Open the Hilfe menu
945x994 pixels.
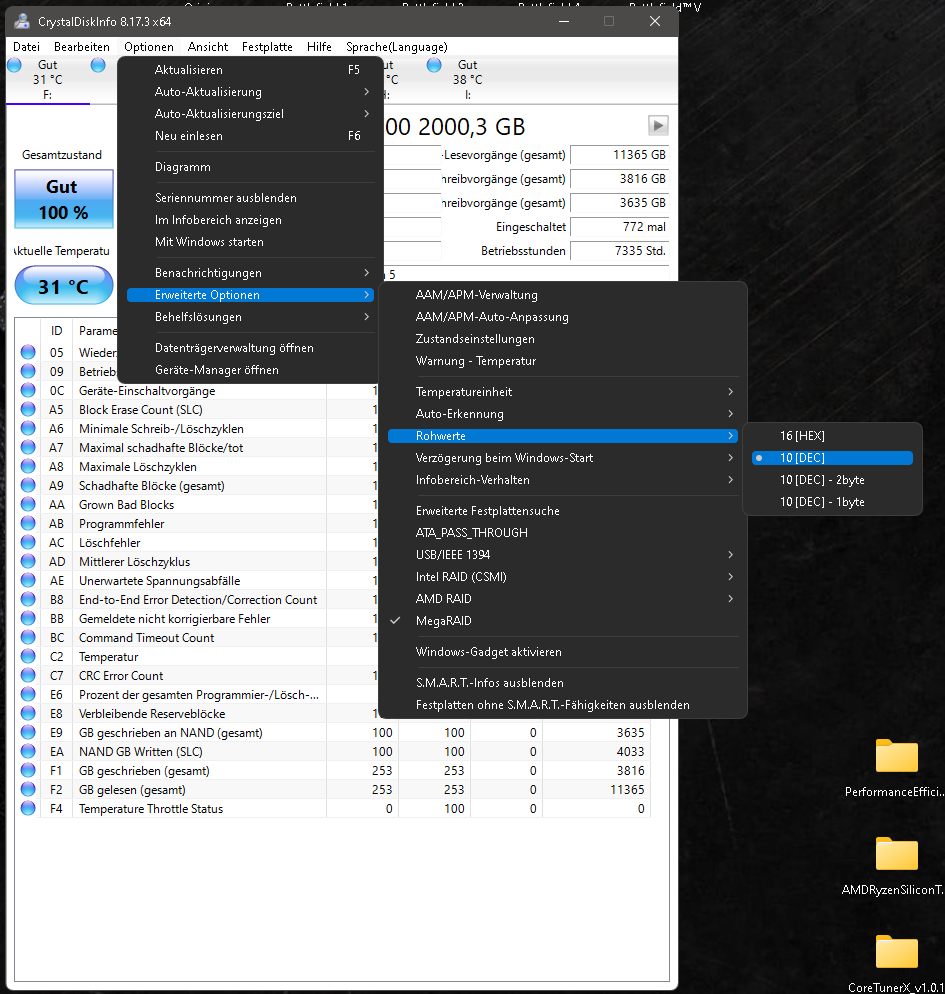(319, 47)
